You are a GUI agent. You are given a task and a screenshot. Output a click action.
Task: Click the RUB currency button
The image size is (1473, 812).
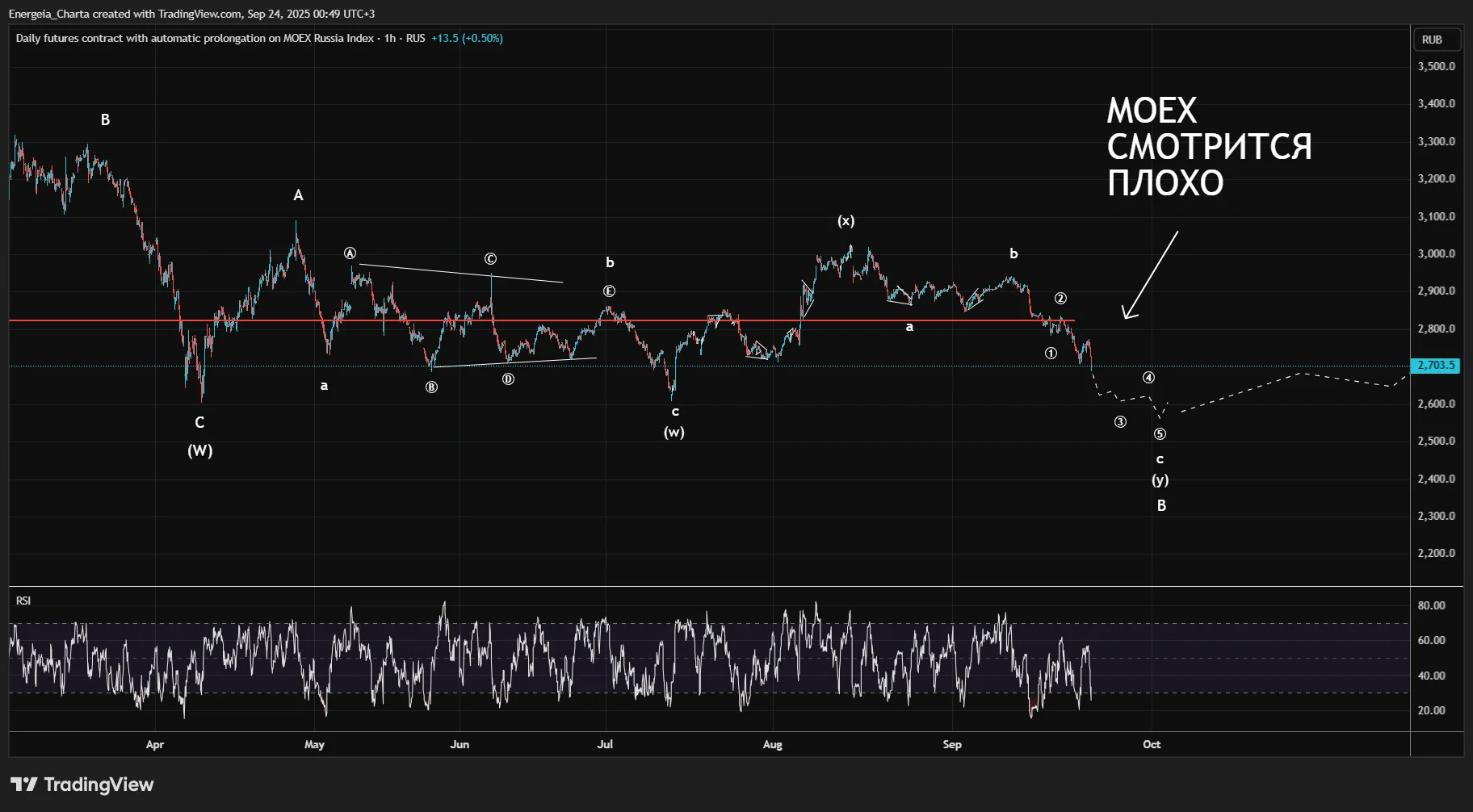[x=1437, y=40]
